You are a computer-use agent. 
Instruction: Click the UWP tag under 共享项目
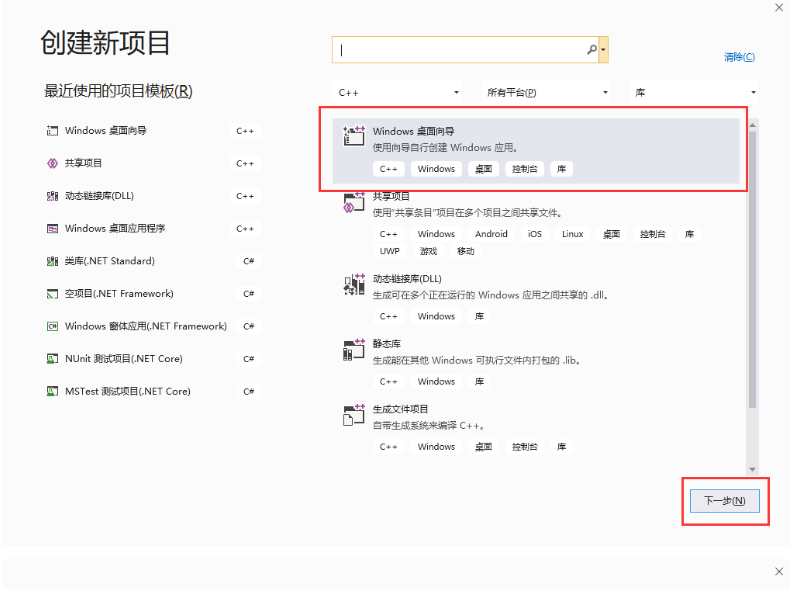[x=389, y=251]
